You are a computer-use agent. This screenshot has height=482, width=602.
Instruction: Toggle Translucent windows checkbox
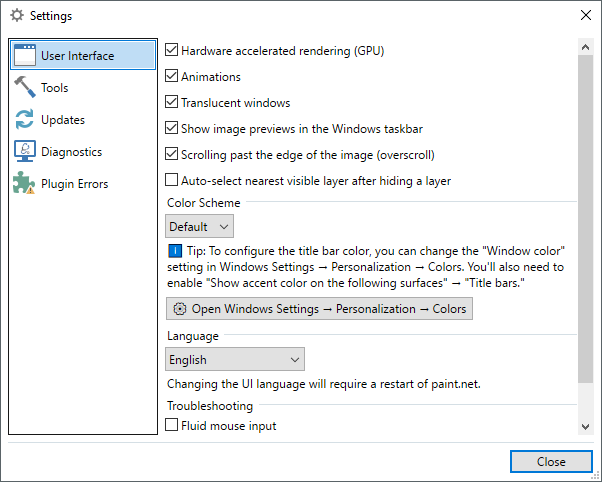pos(171,102)
